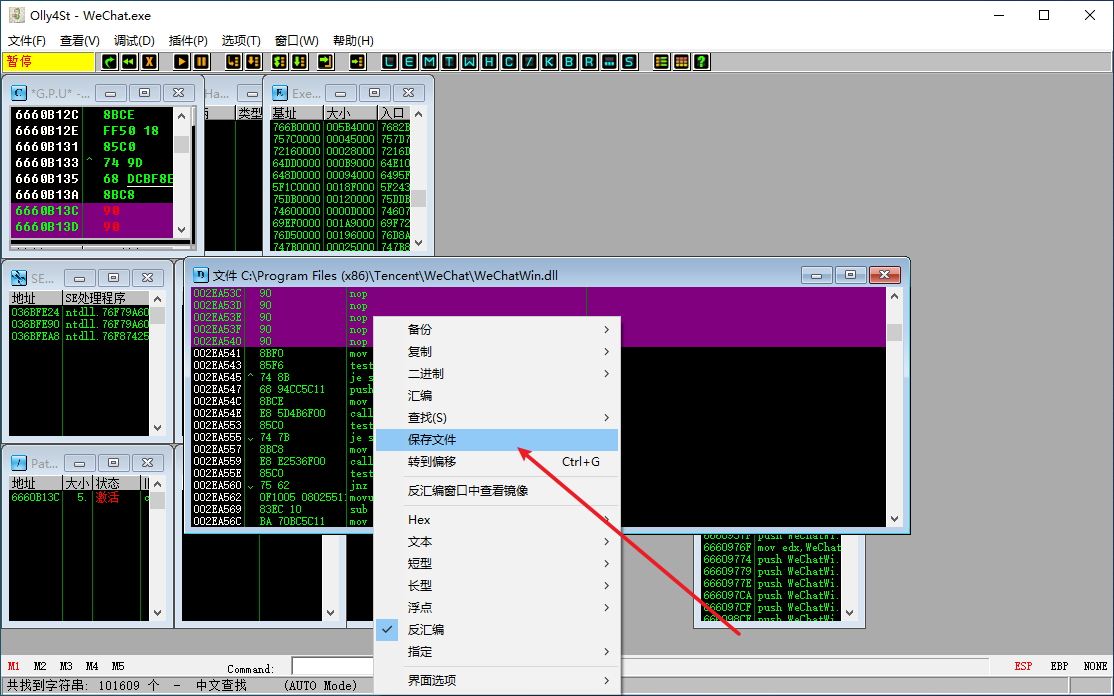
Task: Click scroll-up arrow in CPU window
Action: 181,116
